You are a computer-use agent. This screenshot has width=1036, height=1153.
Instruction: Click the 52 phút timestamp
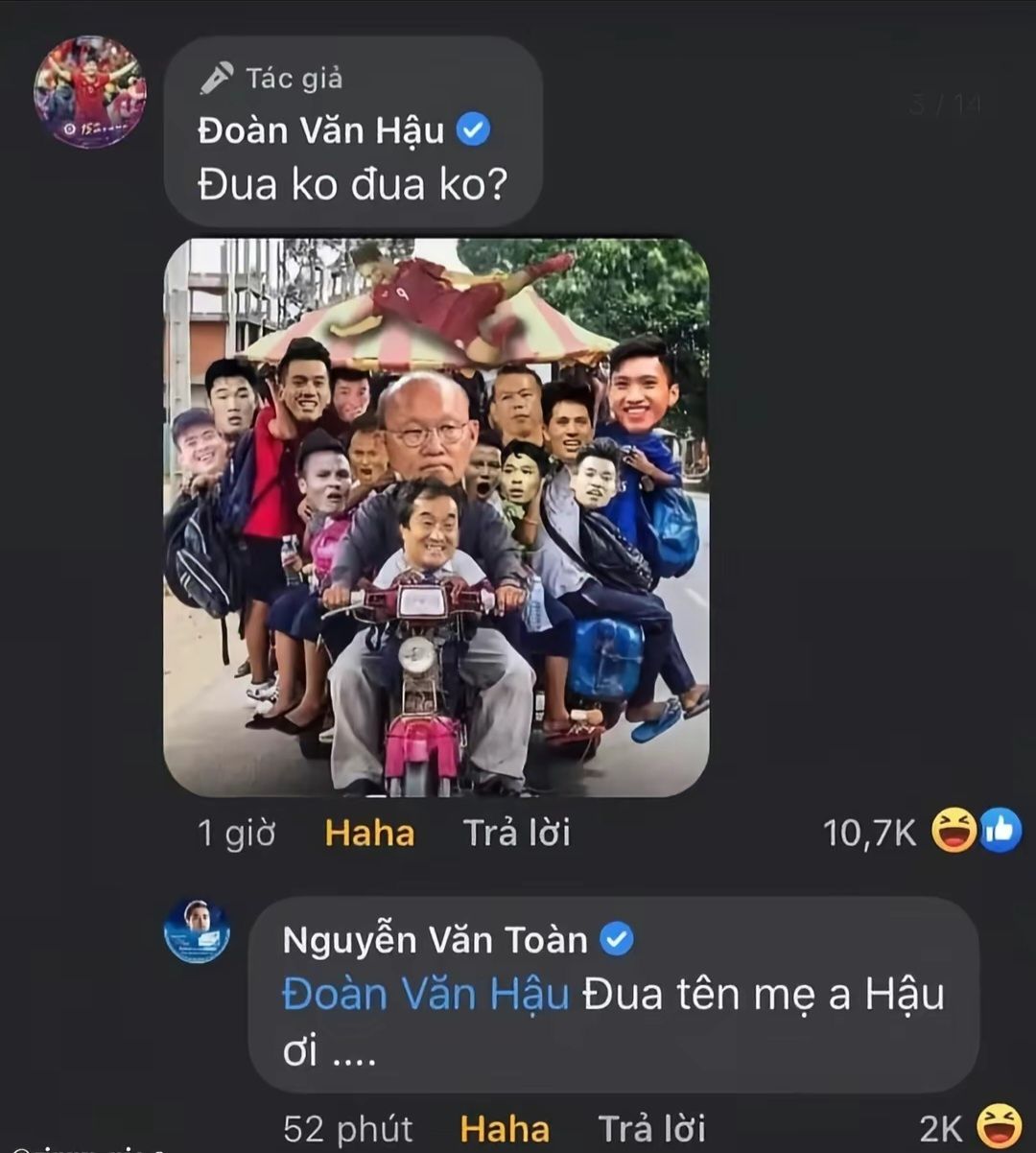tap(348, 1129)
